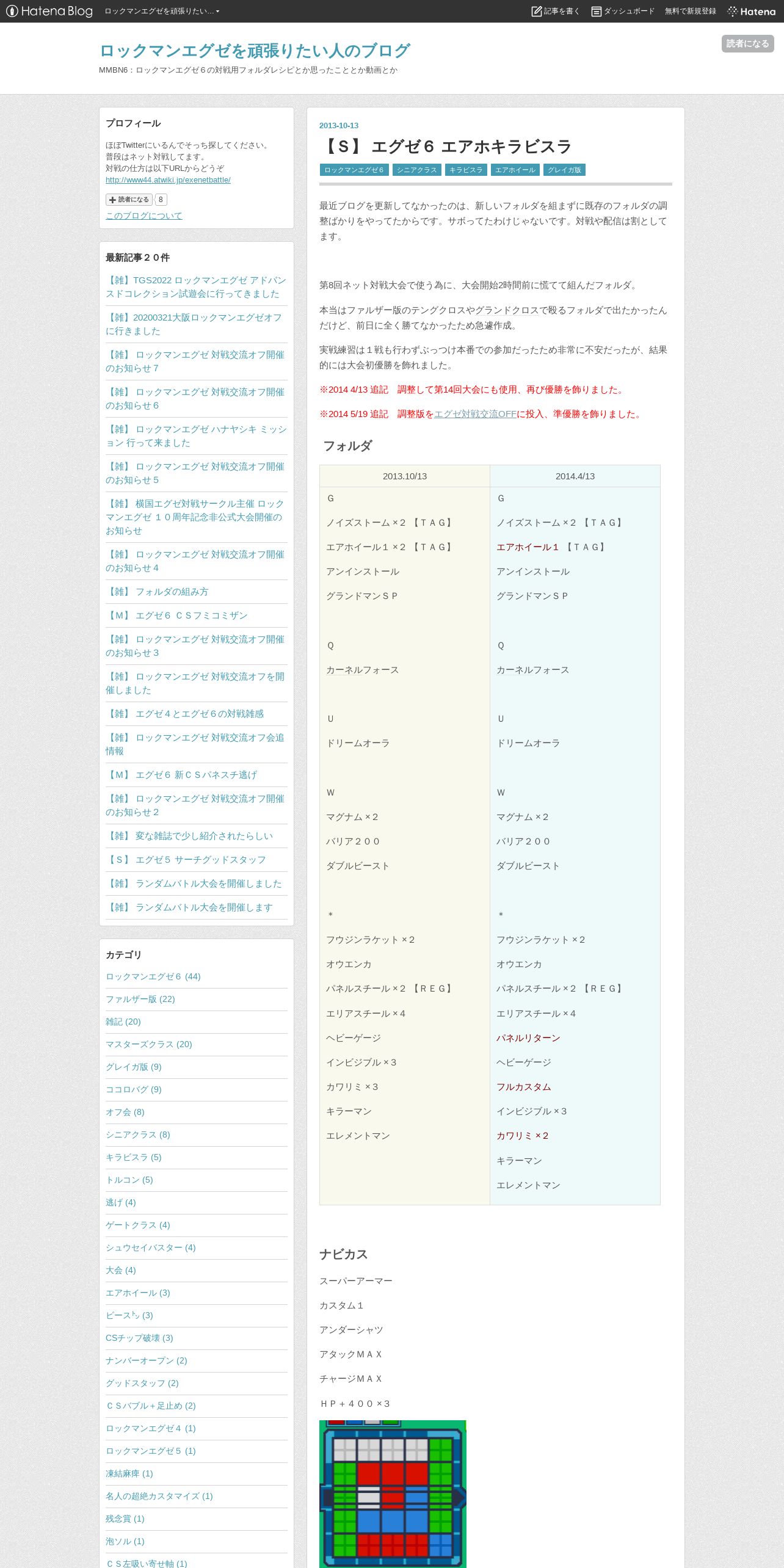The image size is (784, 1568).
Task: Select category ゲートクラス (4)
Action: 138,1225
